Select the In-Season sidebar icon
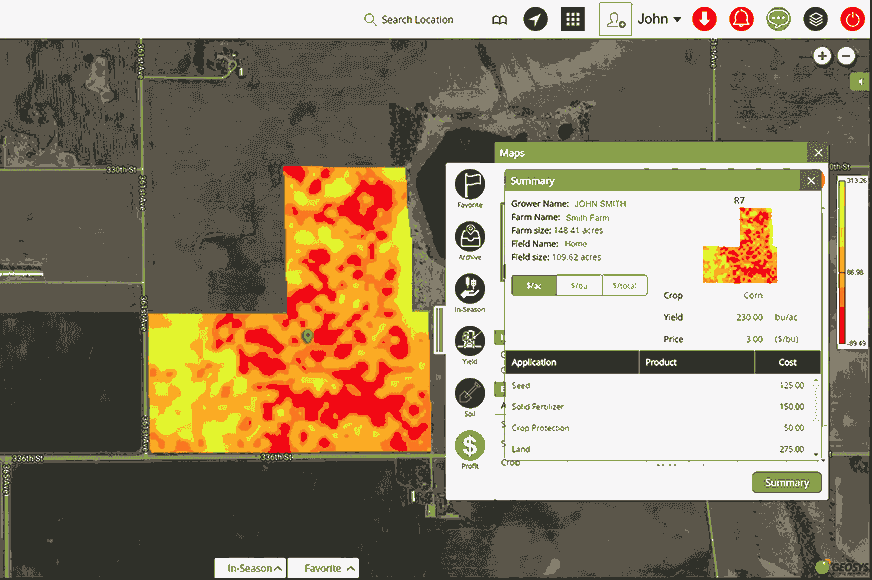The width and height of the screenshot is (872, 580). [470, 290]
